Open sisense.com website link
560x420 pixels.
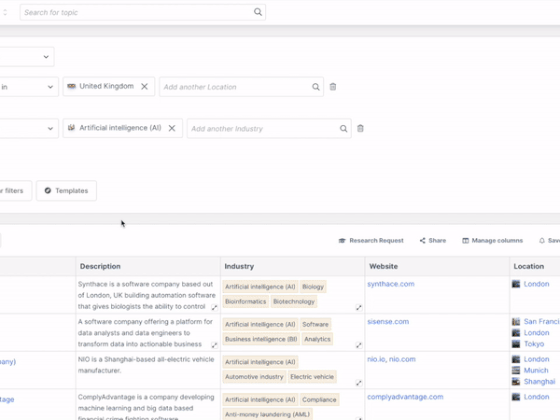[388, 321]
